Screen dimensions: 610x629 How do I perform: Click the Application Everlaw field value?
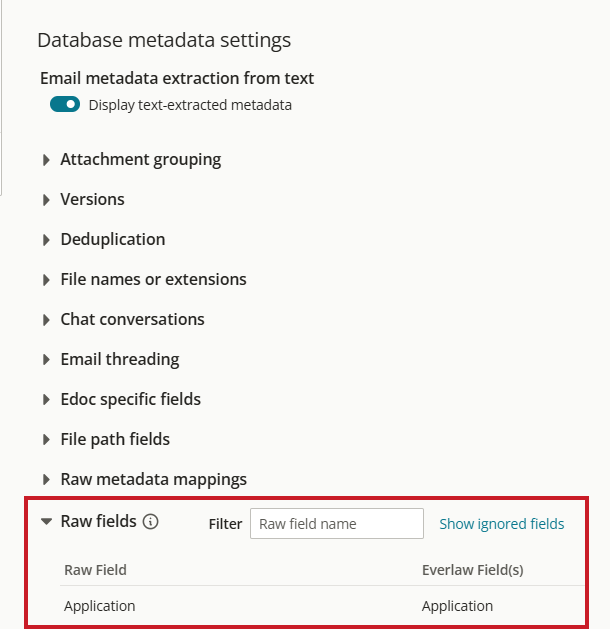coord(457,606)
